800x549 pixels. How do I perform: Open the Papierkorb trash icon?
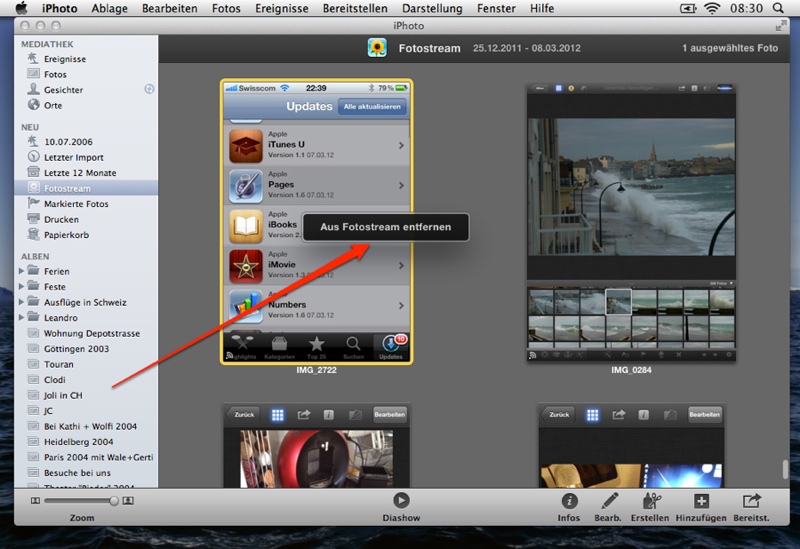(33, 234)
